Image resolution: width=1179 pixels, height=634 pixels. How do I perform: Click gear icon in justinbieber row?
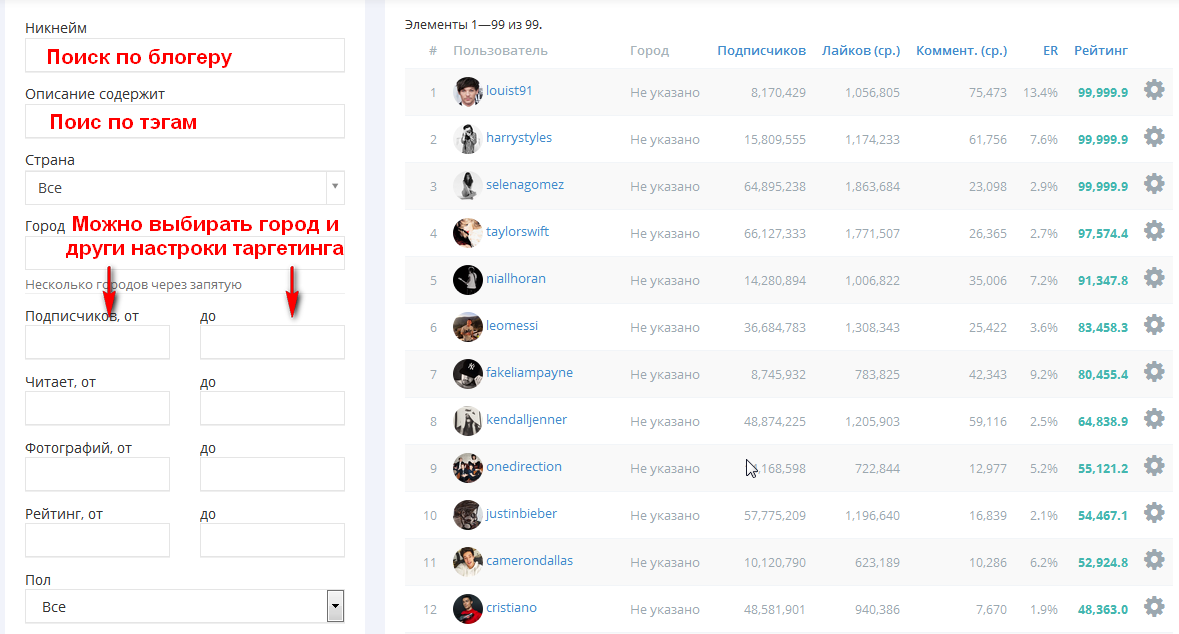click(x=1154, y=513)
